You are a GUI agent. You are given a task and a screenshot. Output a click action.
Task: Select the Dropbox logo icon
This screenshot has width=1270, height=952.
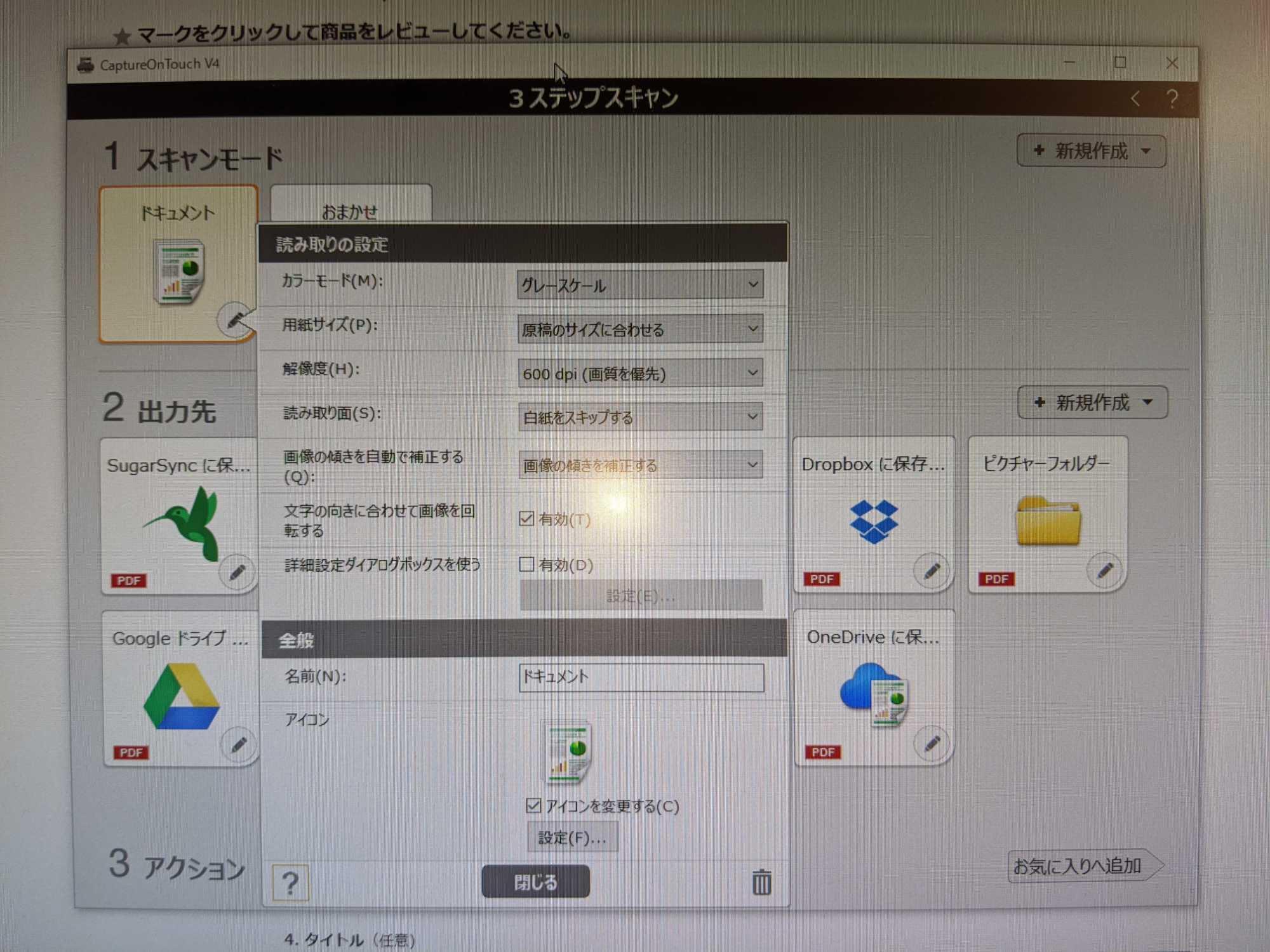click(x=874, y=521)
